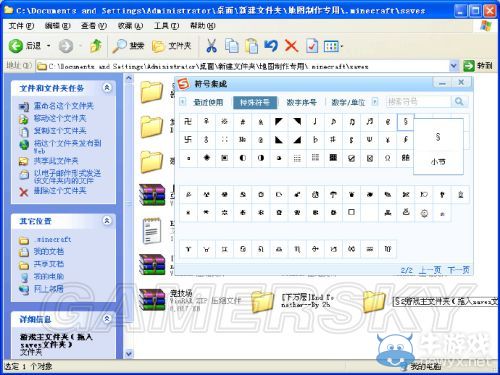Screen dimensions: 500x375
Task: Insert the right-half-black circle ◑ symbol
Action: click(x=261, y=158)
